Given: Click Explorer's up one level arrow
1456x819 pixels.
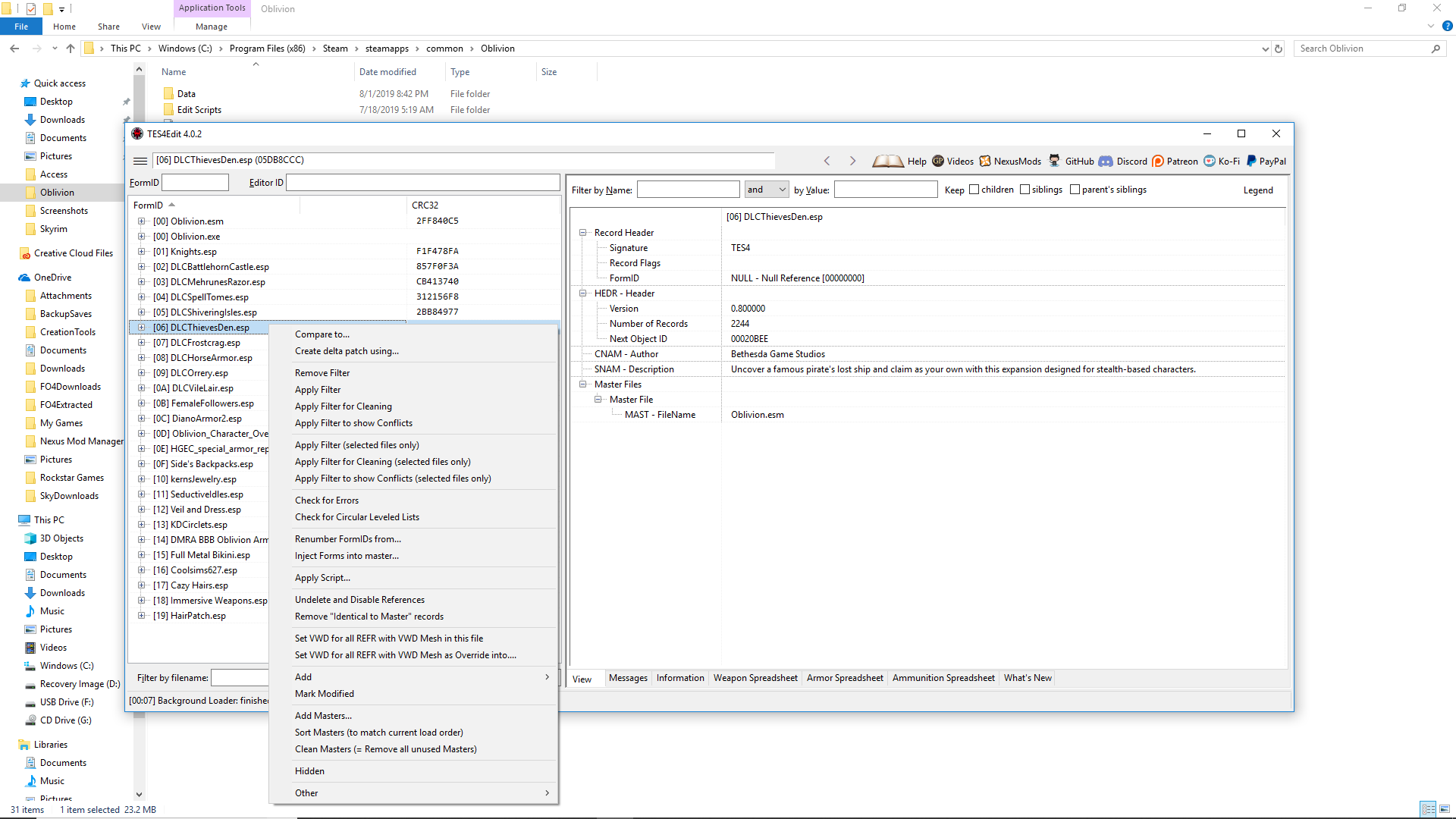Looking at the screenshot, I should coord(71,49).
